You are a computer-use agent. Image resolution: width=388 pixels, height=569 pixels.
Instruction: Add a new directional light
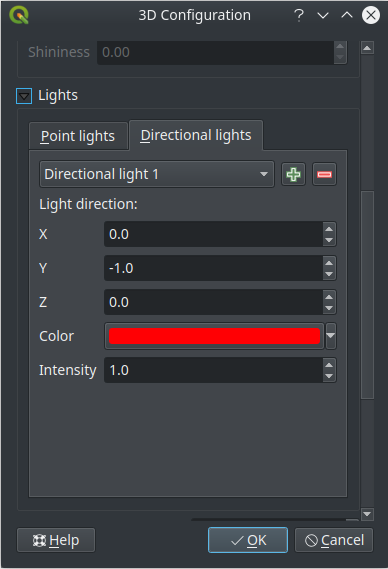pyautogui.click(x=293, y=175)
